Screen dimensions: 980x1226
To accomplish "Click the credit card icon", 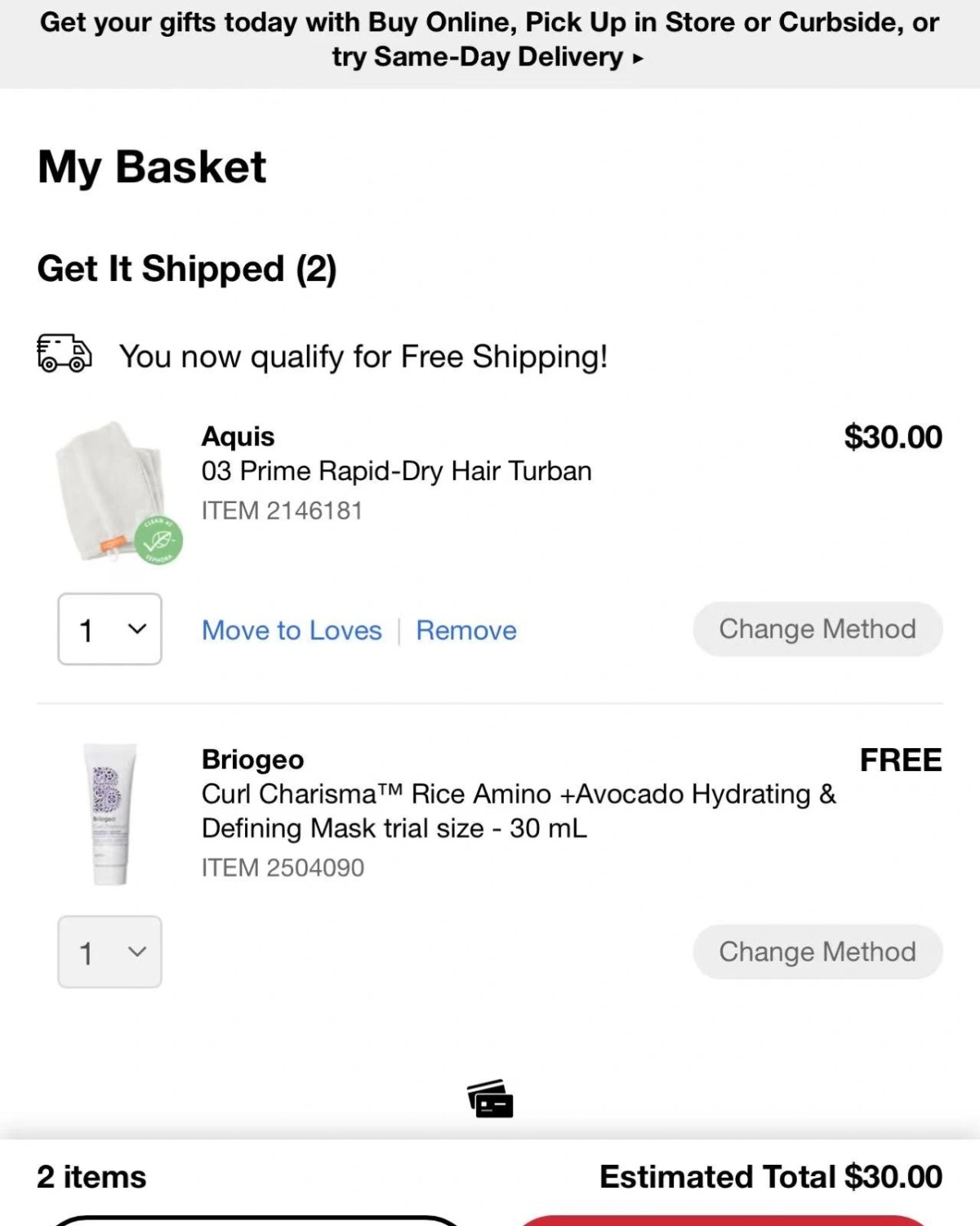I will (490, 1099).
